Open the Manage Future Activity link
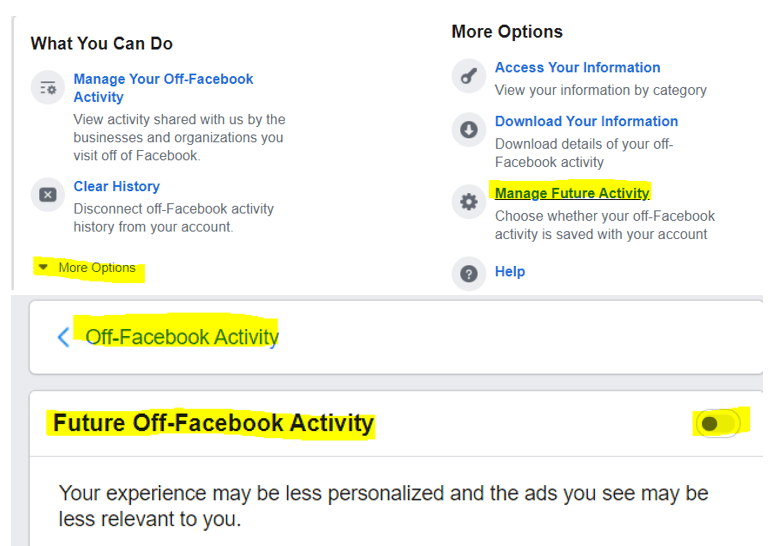This screenshot has width=783, height=546. click(x=572, y=193)
